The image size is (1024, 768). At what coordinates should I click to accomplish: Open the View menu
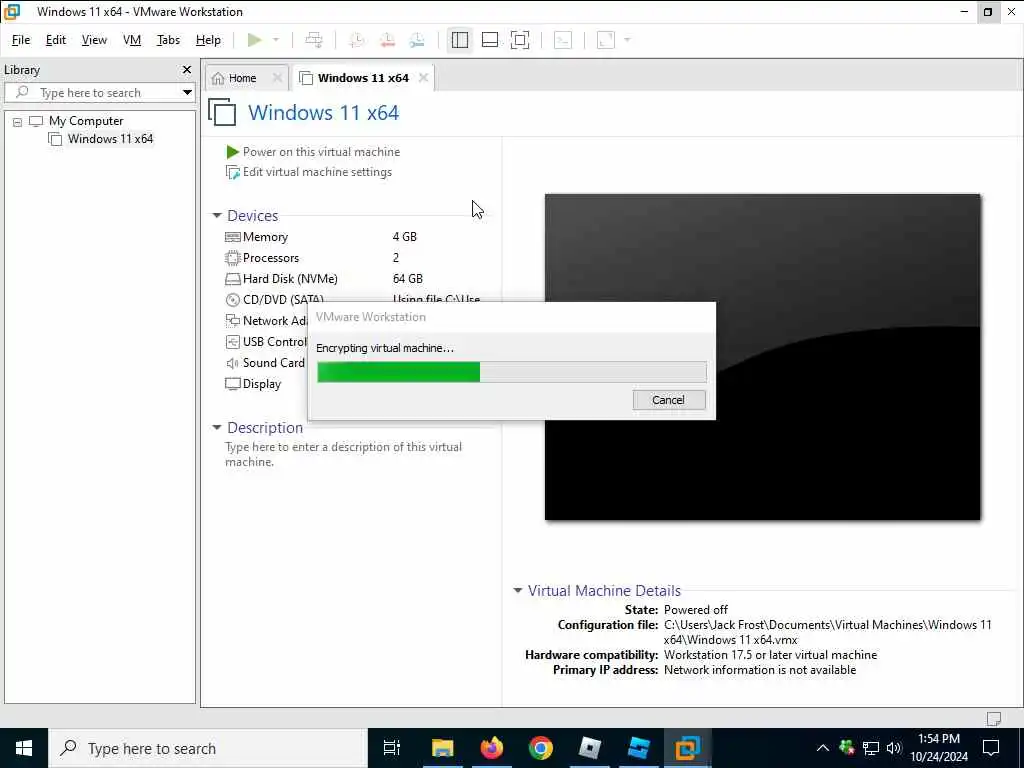[94, 40]
